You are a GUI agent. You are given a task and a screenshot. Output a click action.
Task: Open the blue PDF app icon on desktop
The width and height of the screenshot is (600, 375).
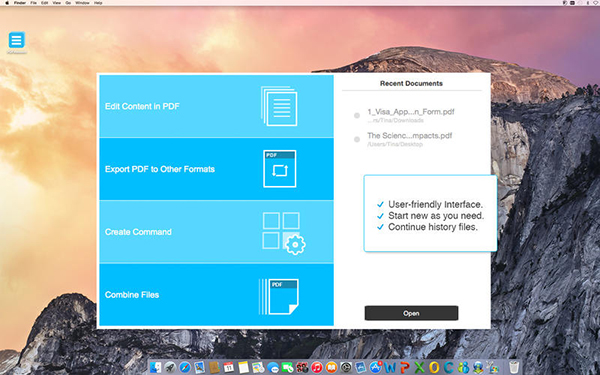pyautogui.click(x=16, y=40)
